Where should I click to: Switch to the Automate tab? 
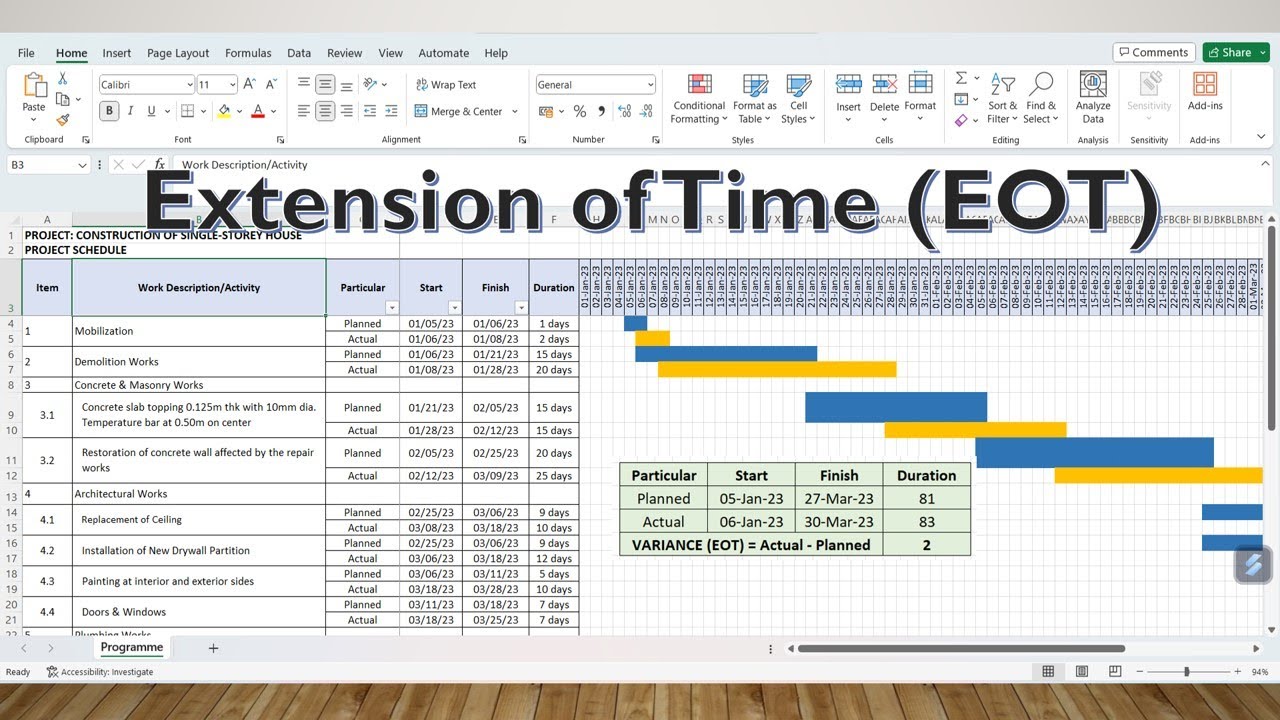[444, 53]
